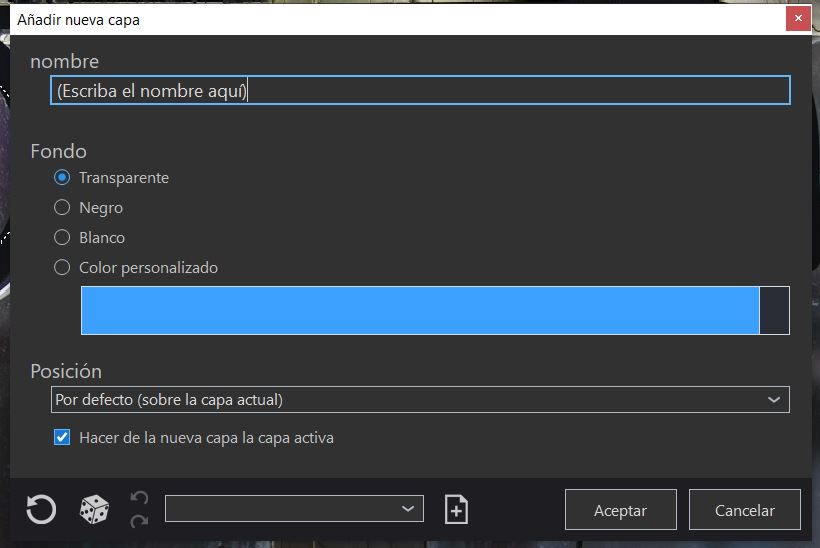Toggle 'Hacer de la nueva capa la capa activa'

point(62,438)
